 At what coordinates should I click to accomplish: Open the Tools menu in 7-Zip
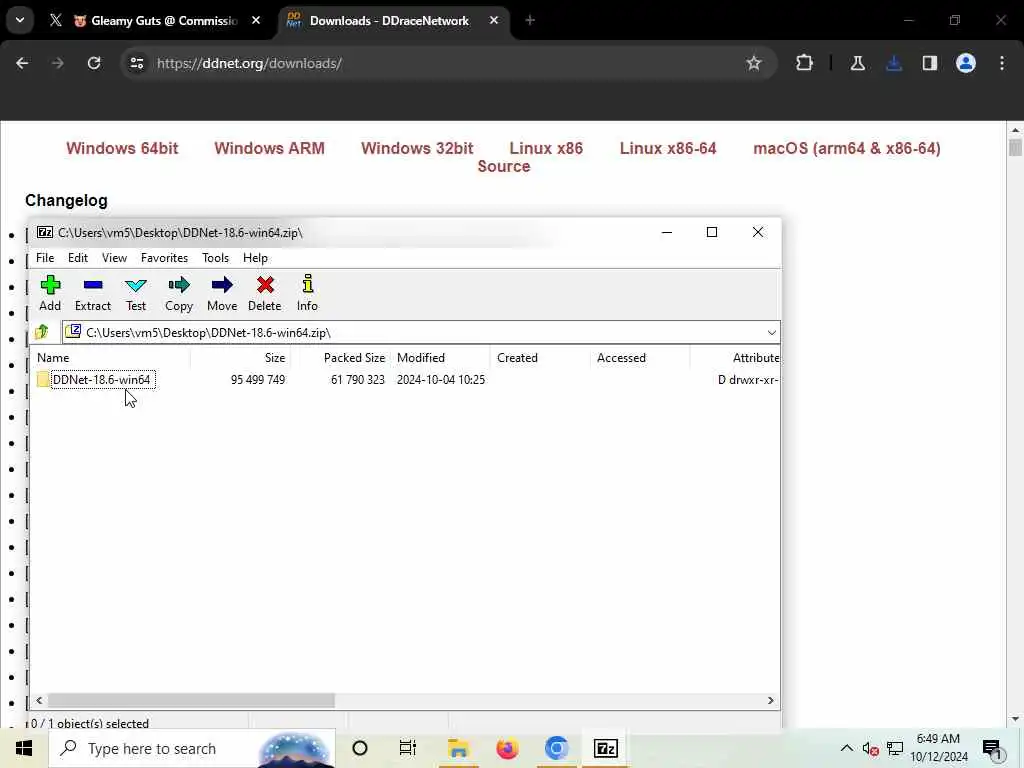point(216,258)
